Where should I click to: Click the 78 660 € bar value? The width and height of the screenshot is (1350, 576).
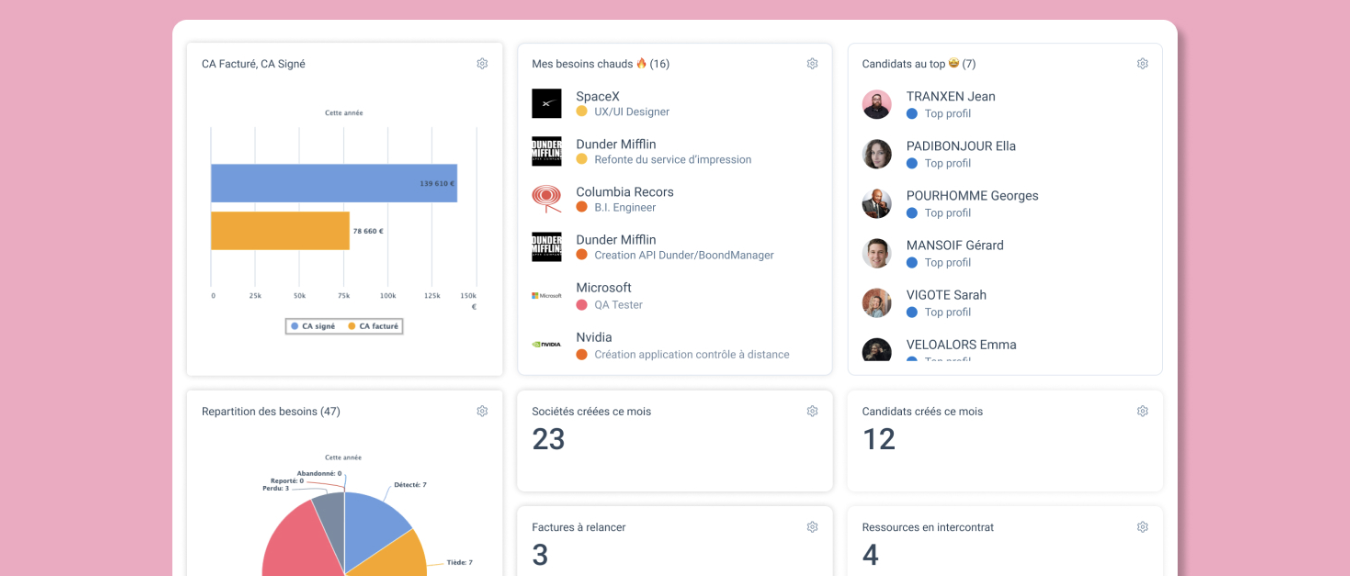pos(368,231)
